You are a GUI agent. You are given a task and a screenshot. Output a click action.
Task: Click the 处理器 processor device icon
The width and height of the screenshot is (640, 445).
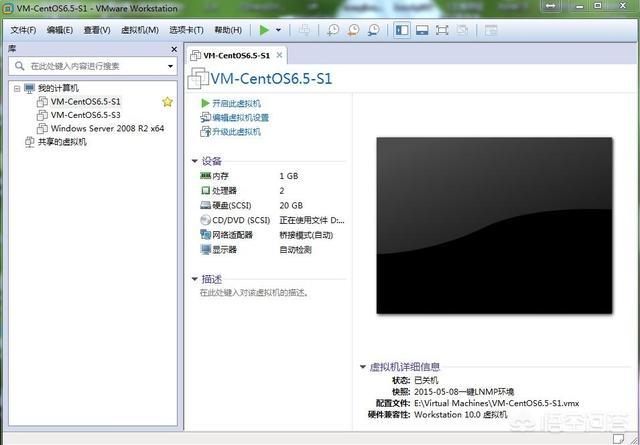(x=205, y=191)
